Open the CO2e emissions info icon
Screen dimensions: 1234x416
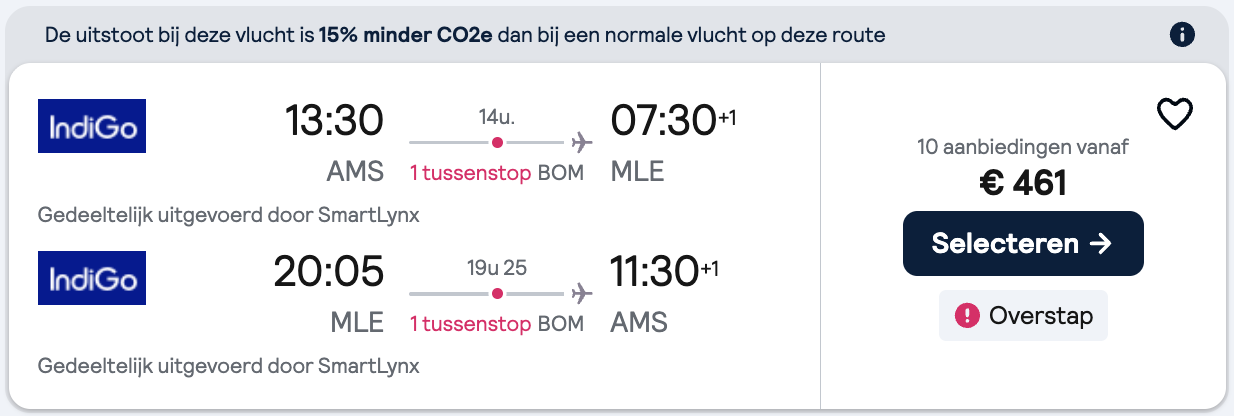1182,35
